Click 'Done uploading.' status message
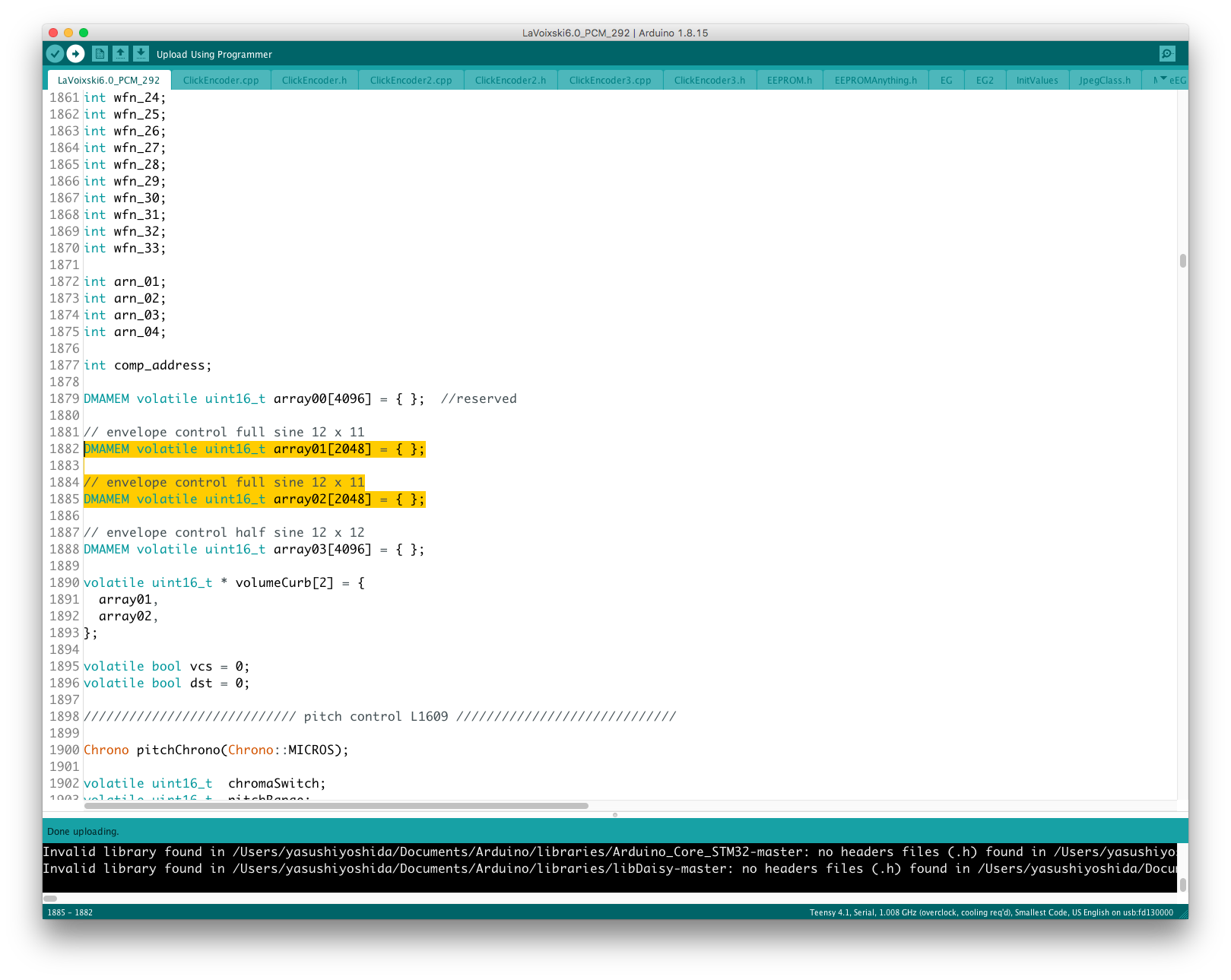Viewport: 1231px width, 980px height. pos(83,832)
